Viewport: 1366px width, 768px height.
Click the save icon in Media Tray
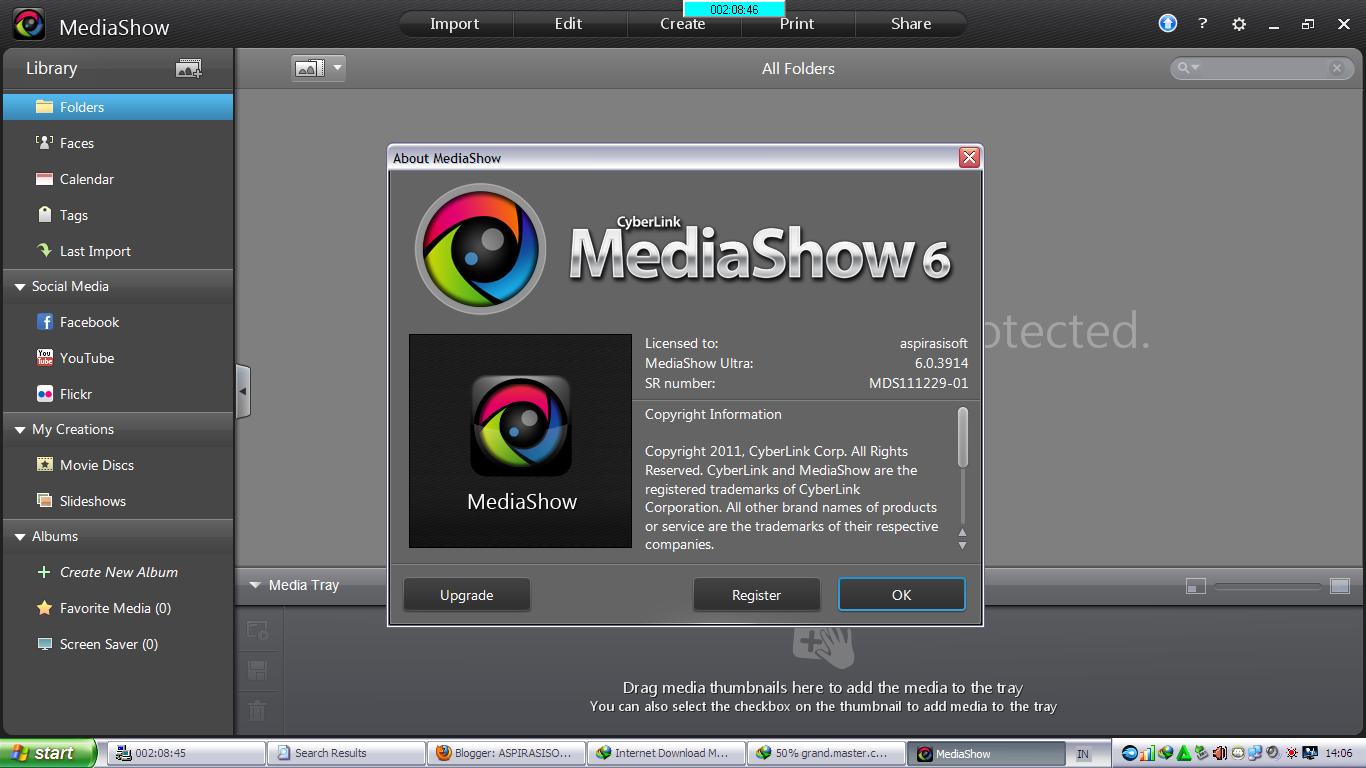[257, 670]
